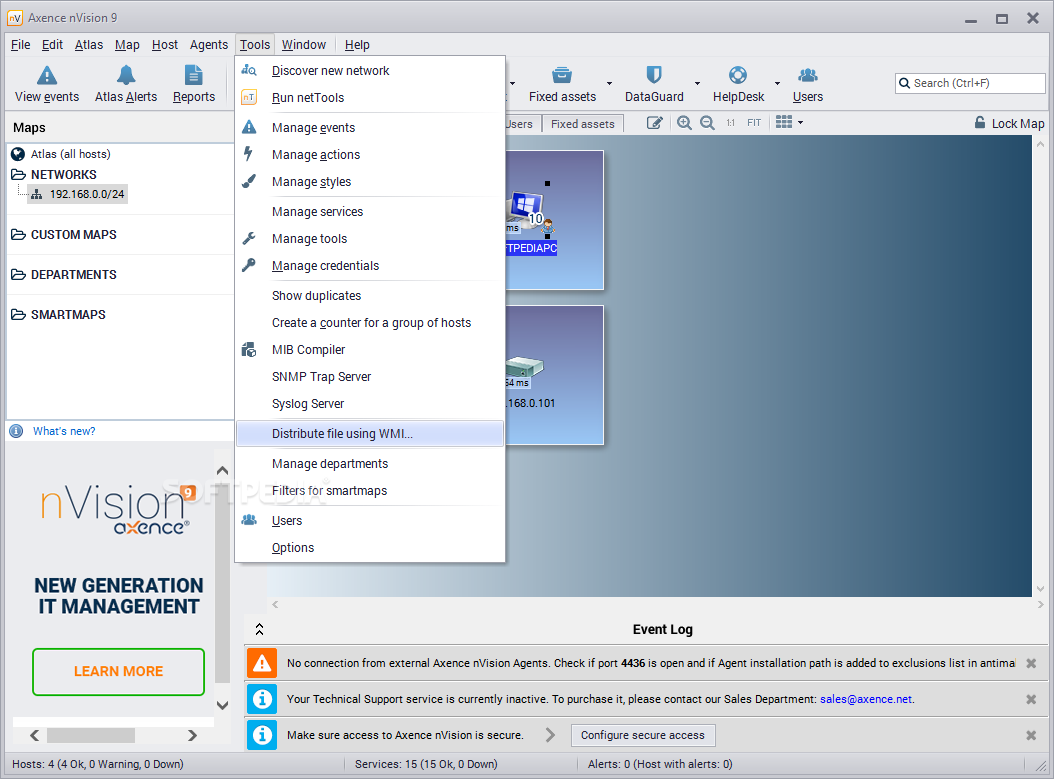This screenshot has width=1054, height=779.
Task: Choose Manage credentials
Action: (370, 265)
